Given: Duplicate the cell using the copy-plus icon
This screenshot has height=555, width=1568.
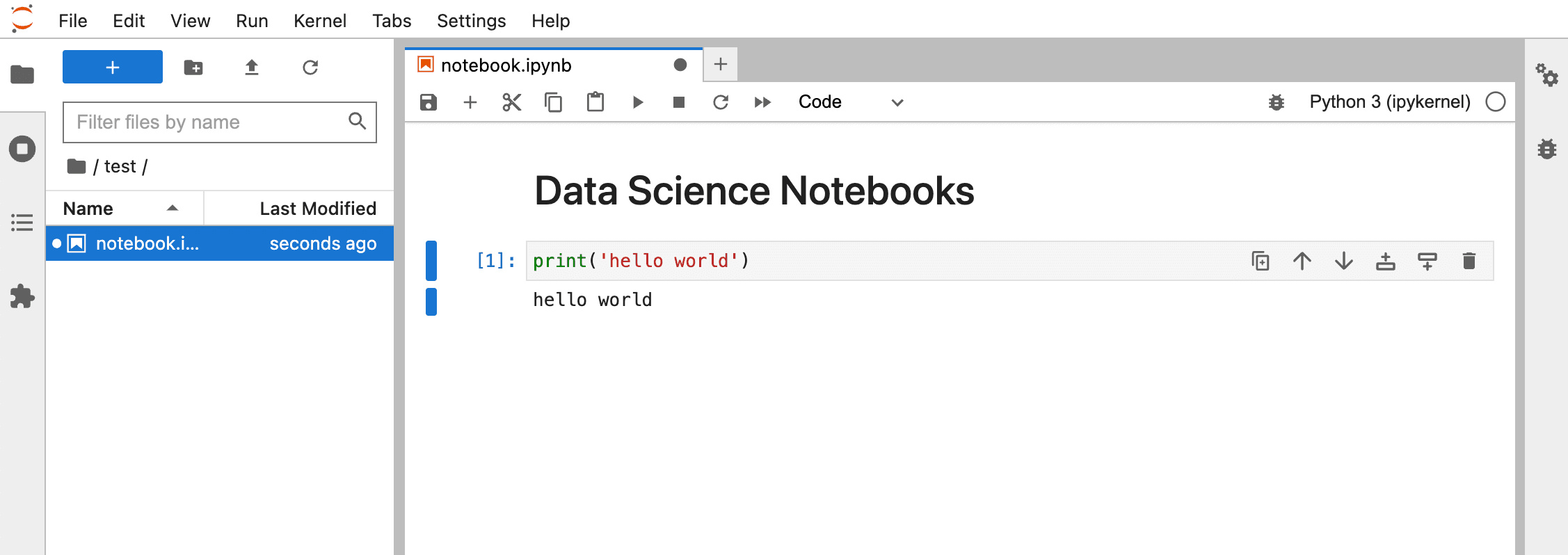Looking at the screenshot, I should point(1260,261).
